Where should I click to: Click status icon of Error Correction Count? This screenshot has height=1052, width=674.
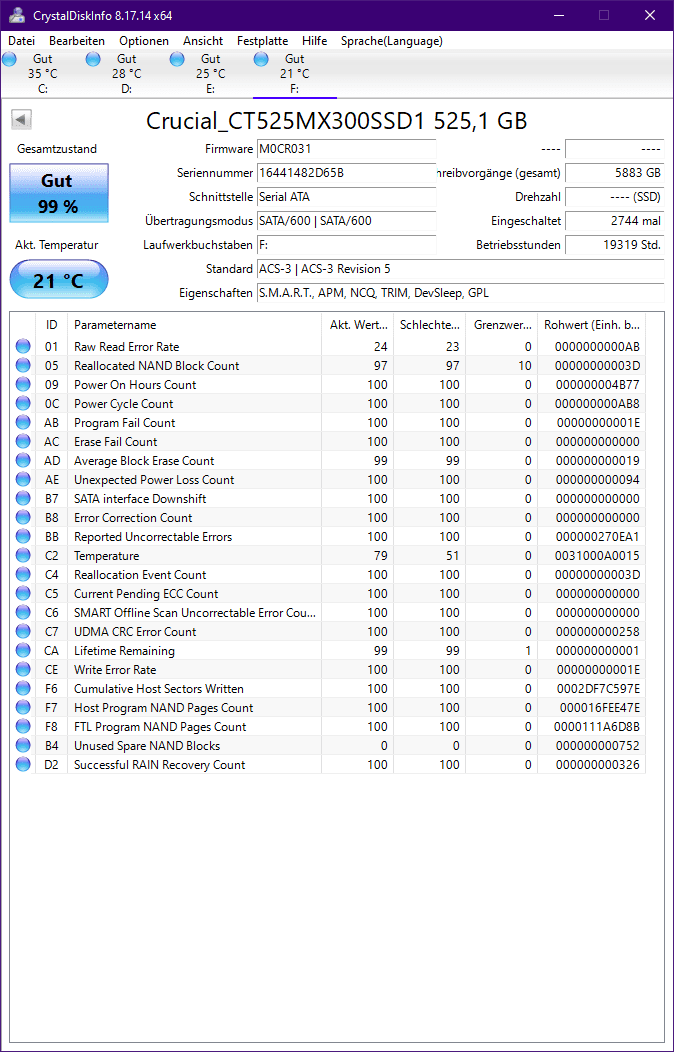point(23,518)
